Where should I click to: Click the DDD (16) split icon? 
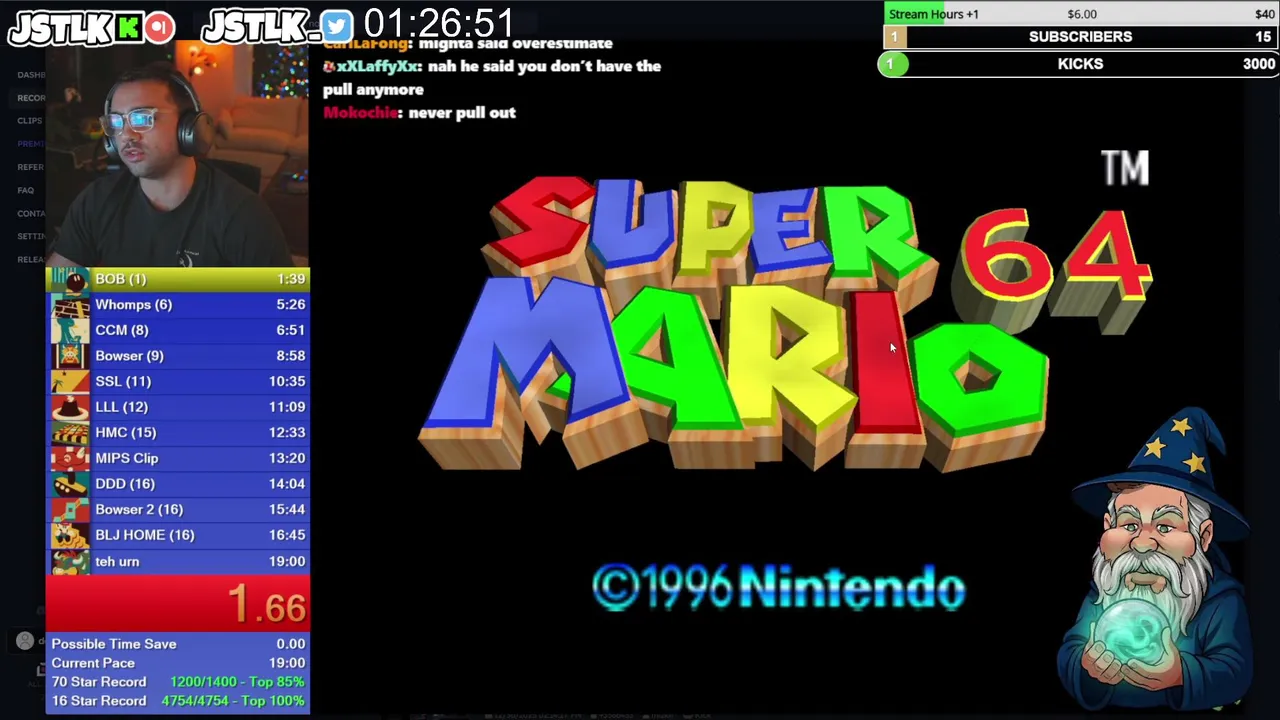70,484
